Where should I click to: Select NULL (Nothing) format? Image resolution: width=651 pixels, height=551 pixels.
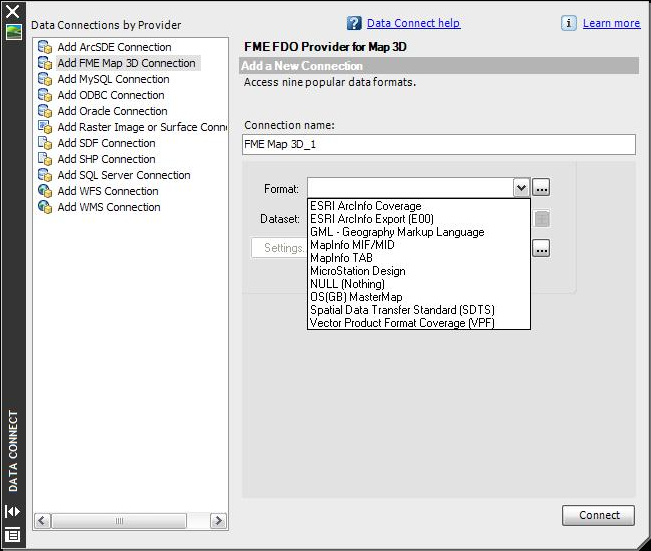(x=418, y=284)
